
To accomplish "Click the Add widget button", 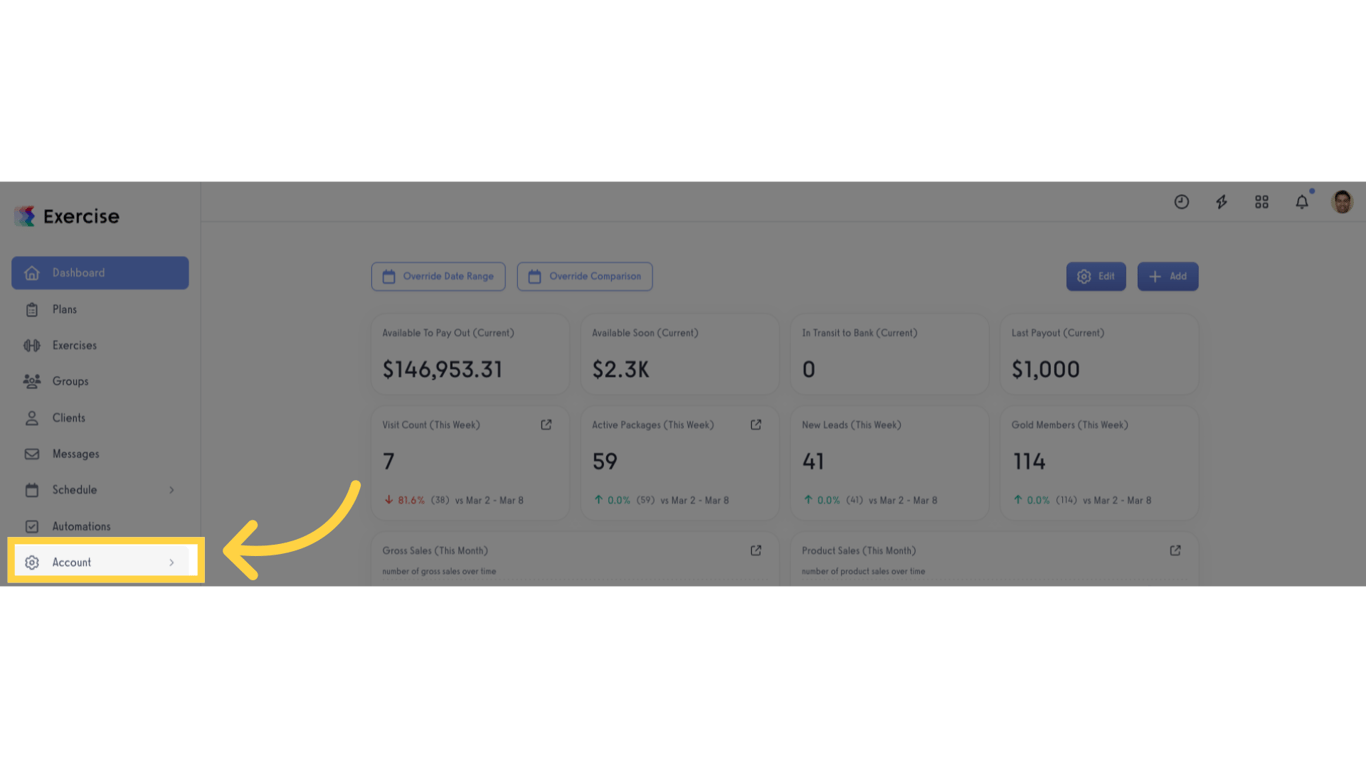I will coord(1168,277).
